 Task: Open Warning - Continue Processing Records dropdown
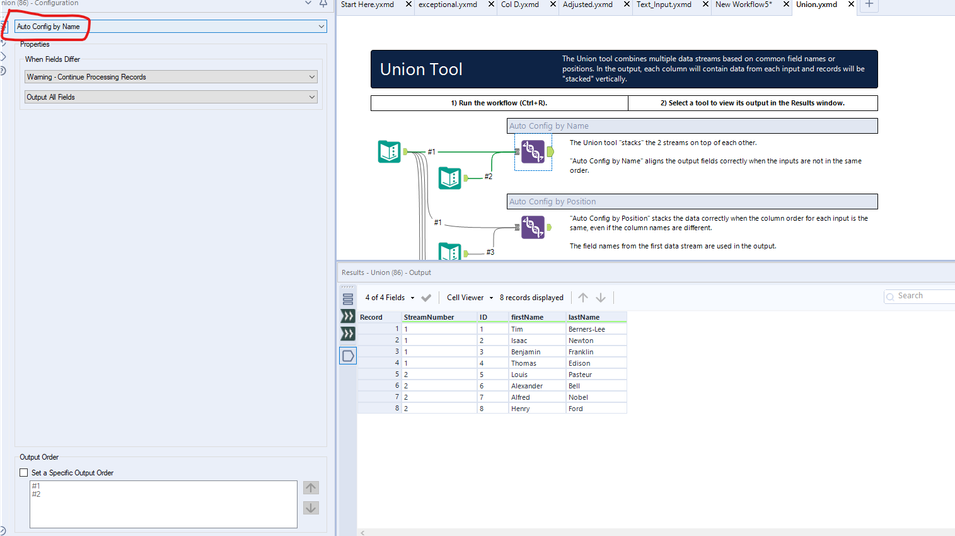[171, 77]
